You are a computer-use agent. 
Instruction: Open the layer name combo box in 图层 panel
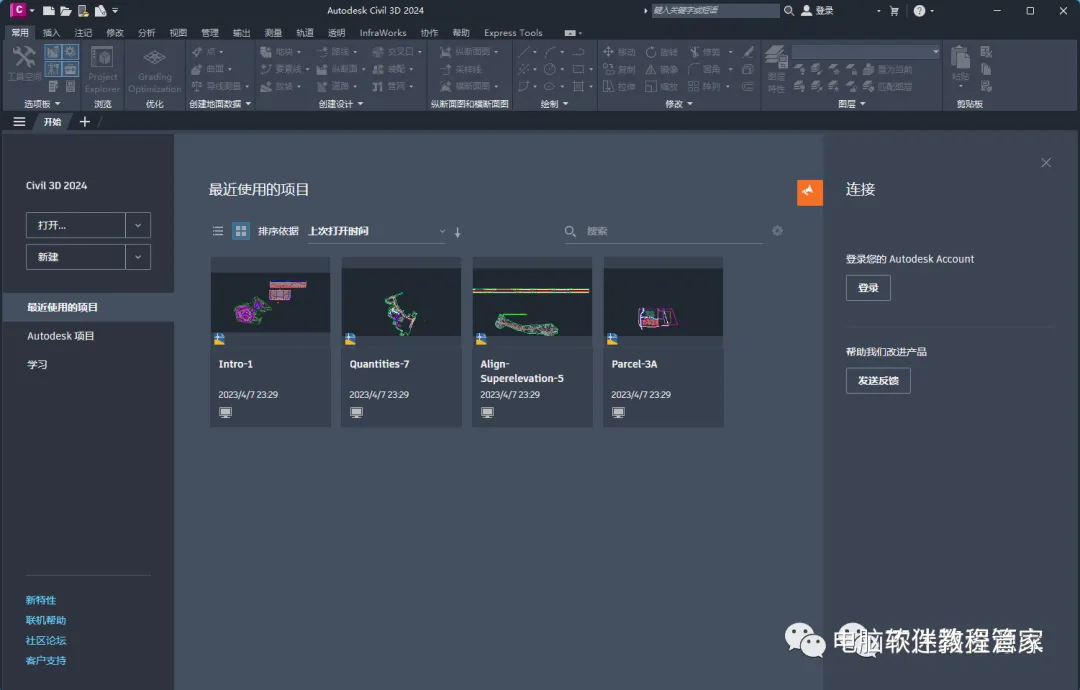click(866, 52)
